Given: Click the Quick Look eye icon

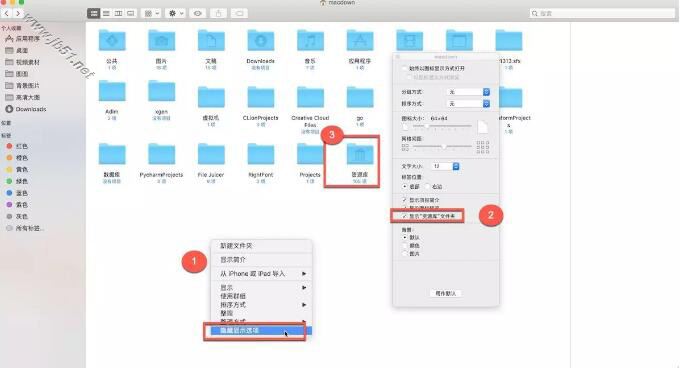Looking at the screenshot, I should coord(198,13).
